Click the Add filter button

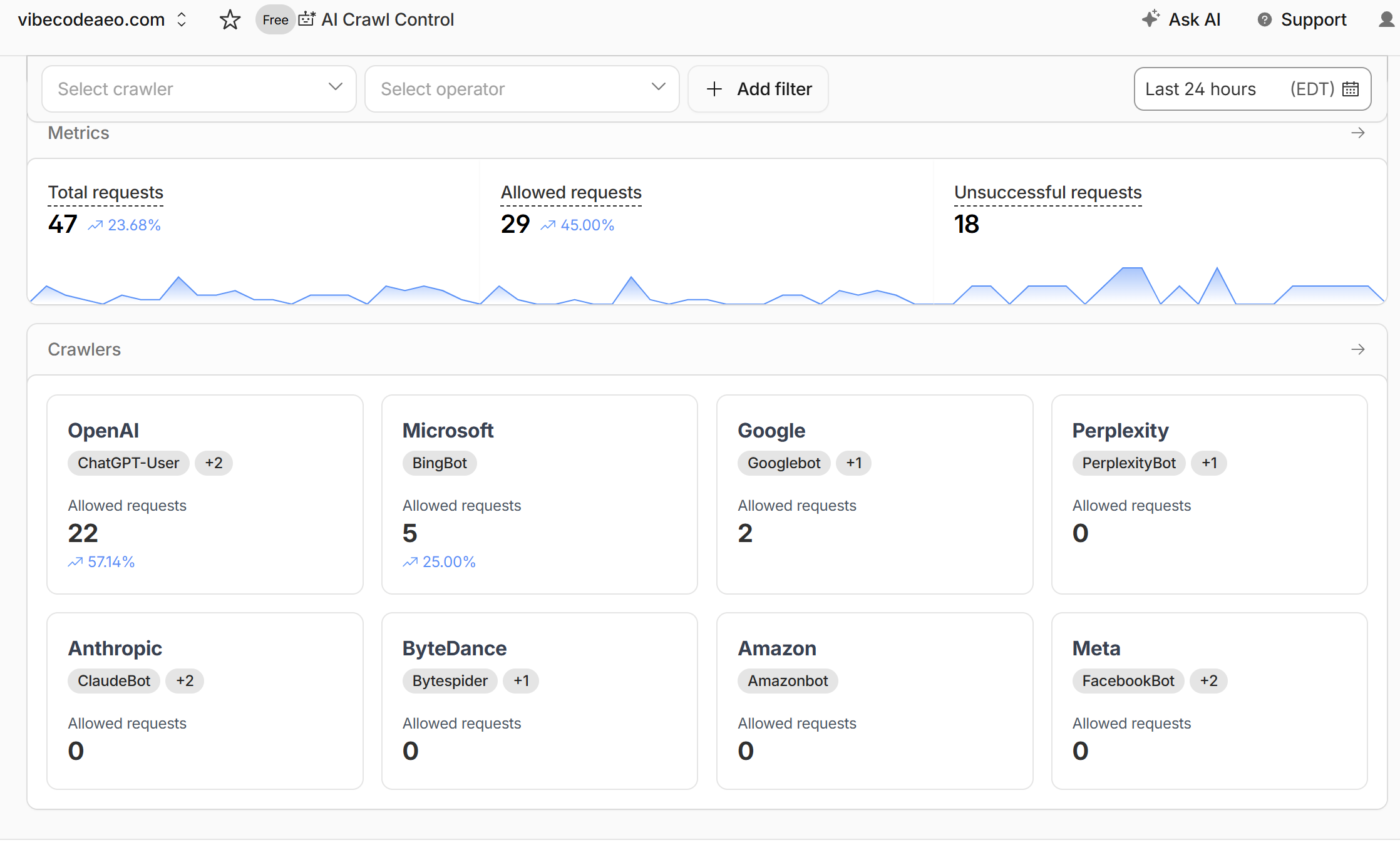(758, 89)
